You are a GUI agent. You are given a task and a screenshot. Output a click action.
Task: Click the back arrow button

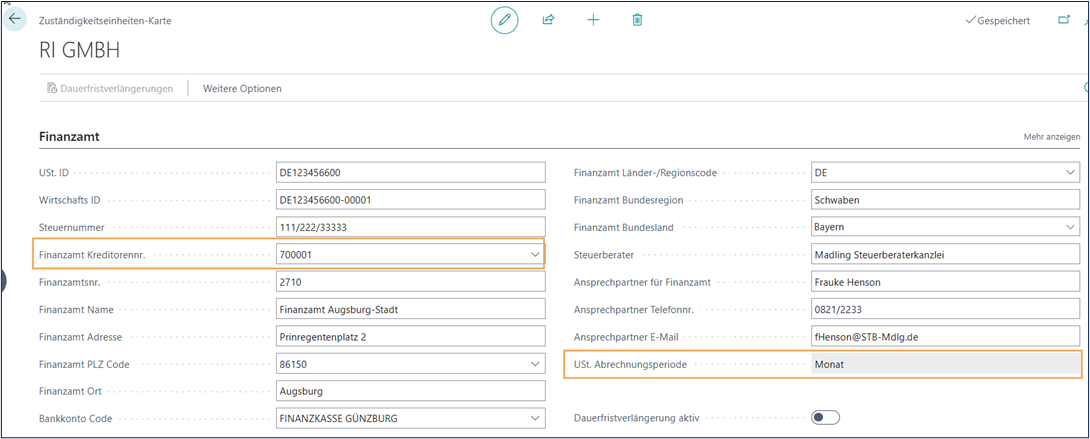[15, 19]
